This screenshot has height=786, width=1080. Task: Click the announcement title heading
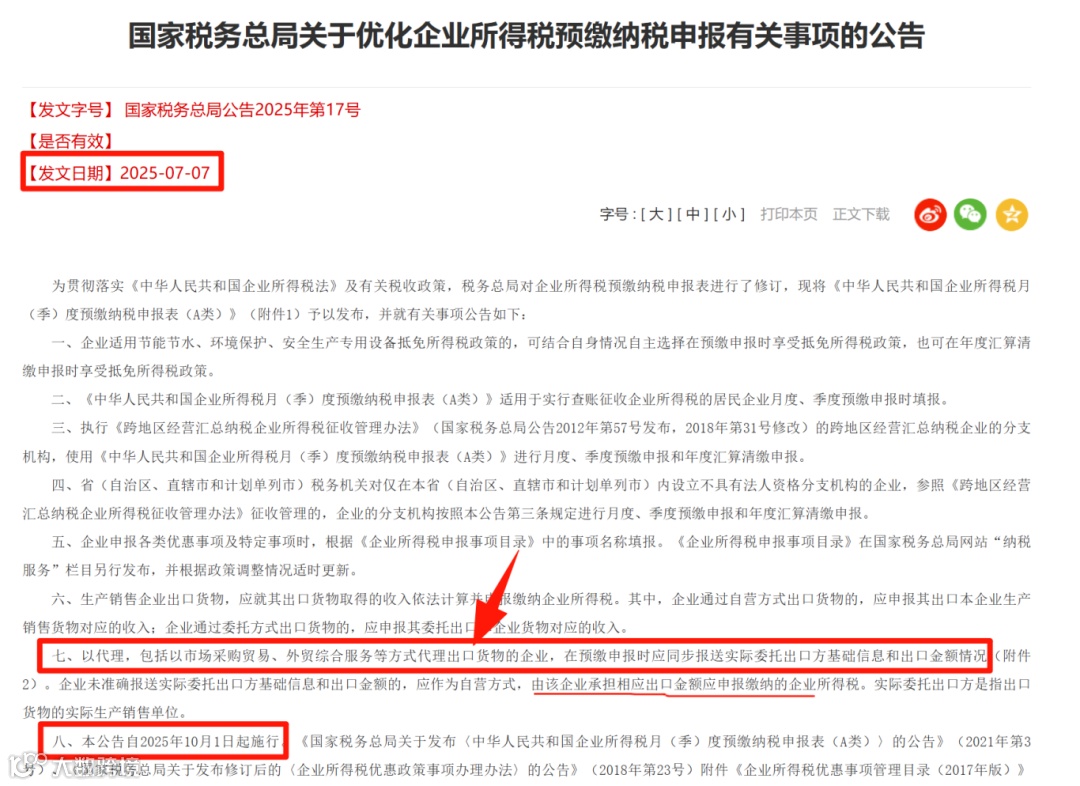tap(526, 36)
